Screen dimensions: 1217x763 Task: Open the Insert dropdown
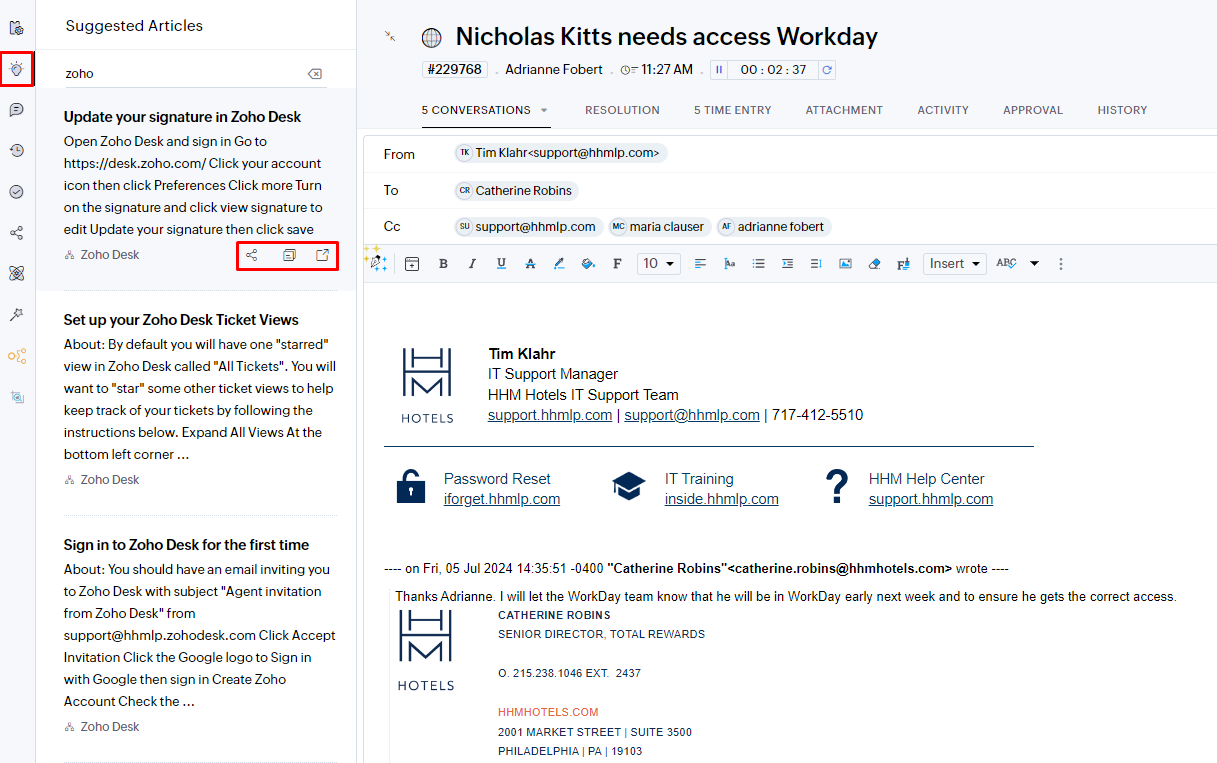coord(954,264)
